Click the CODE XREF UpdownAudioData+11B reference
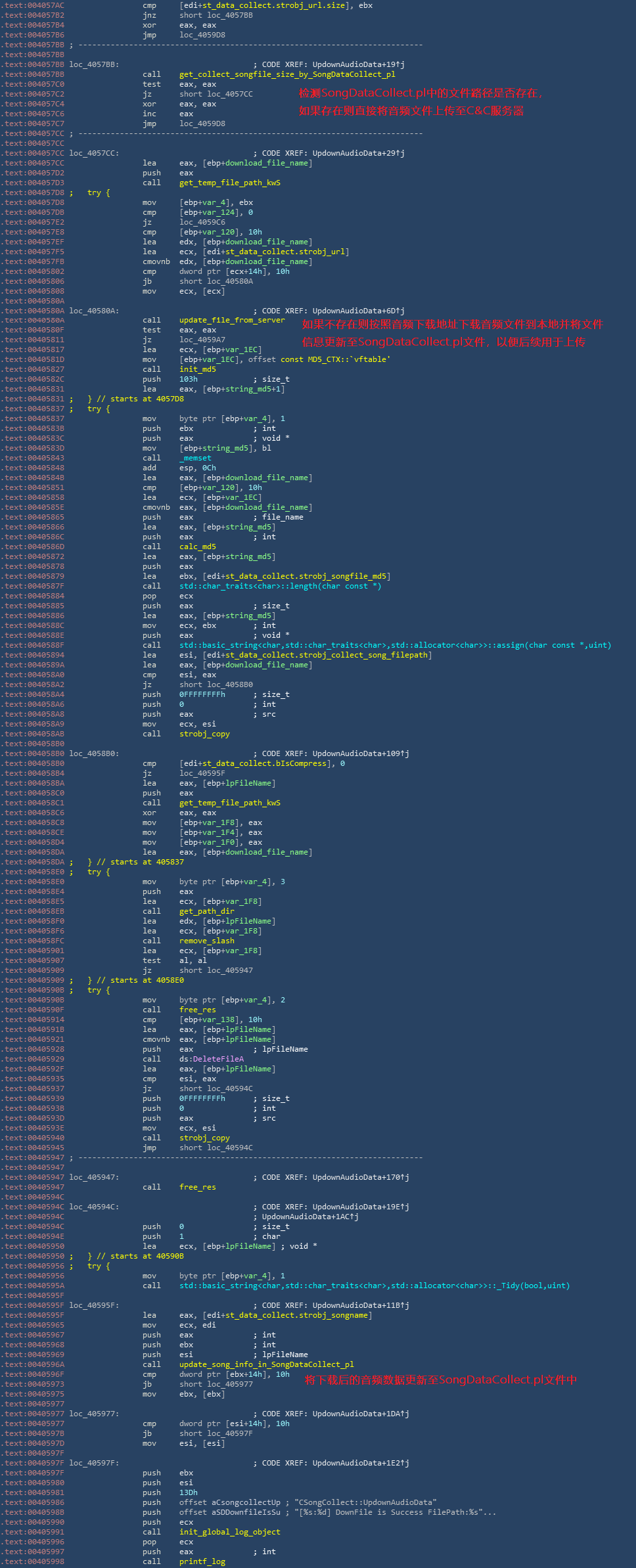 pos(360,1305)
